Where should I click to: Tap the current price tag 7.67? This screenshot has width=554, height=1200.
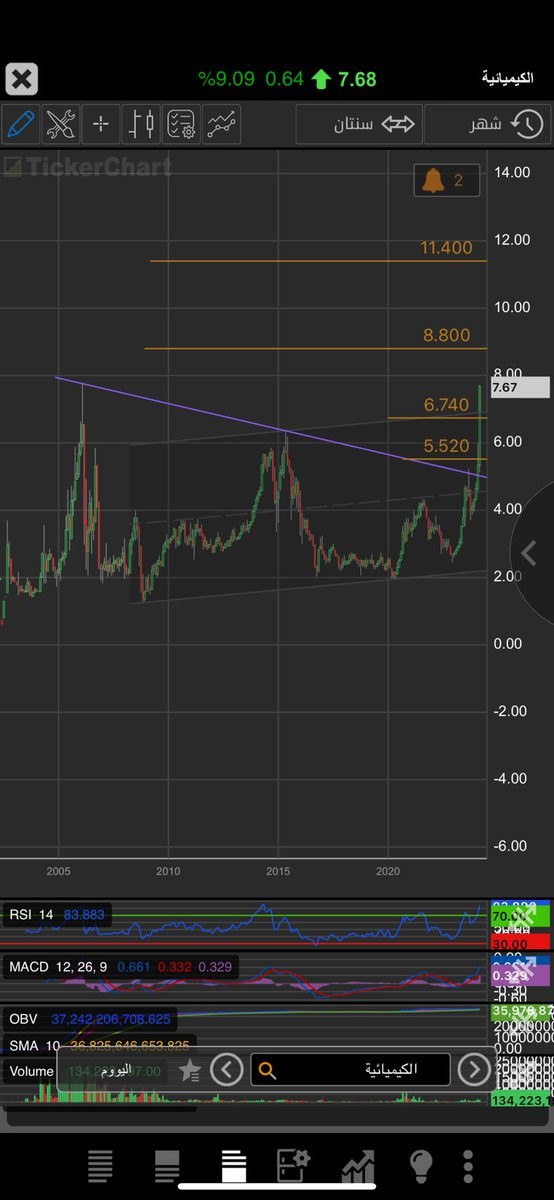pos(519,387)
